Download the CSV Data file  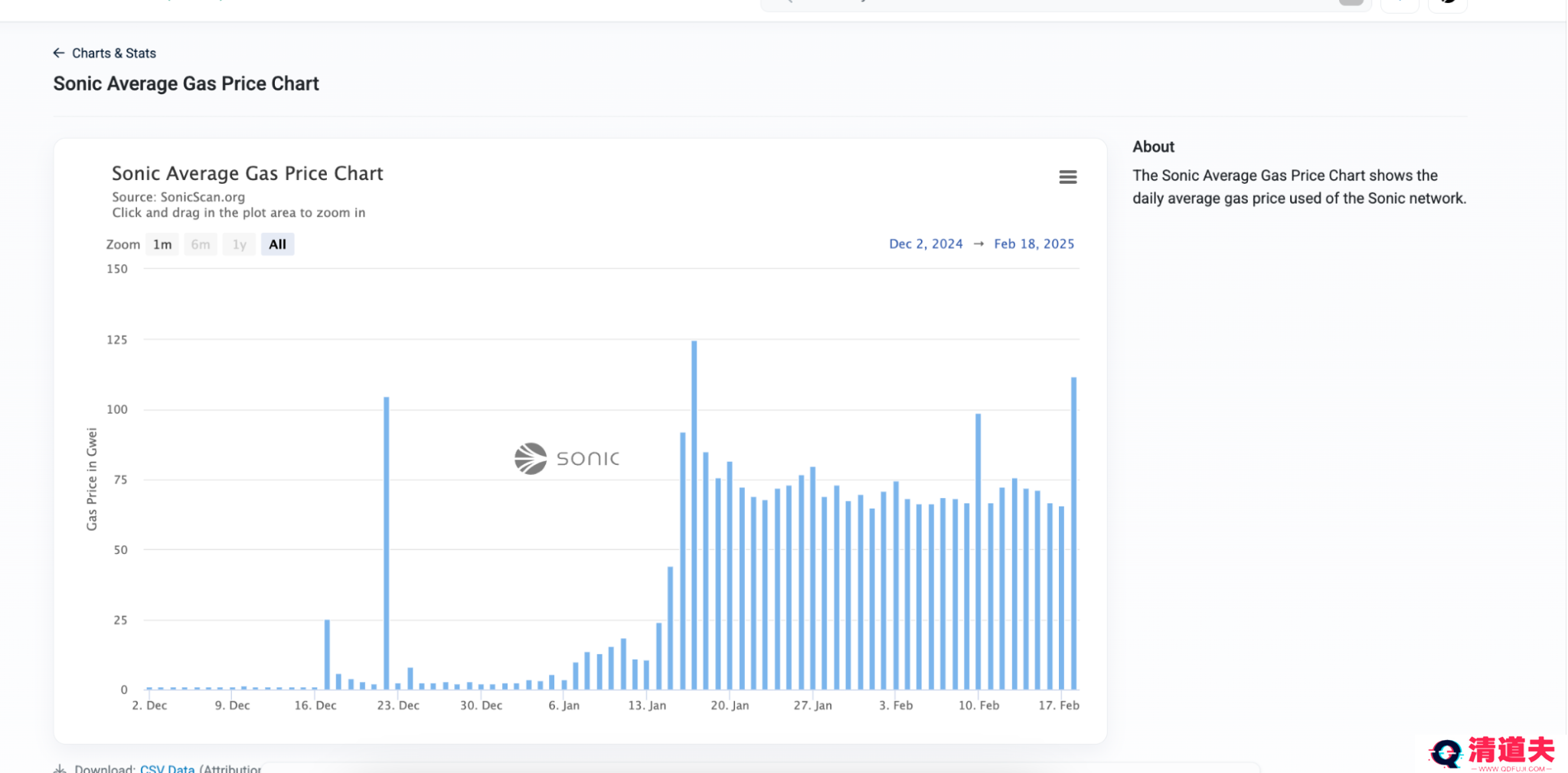point(167,768)
